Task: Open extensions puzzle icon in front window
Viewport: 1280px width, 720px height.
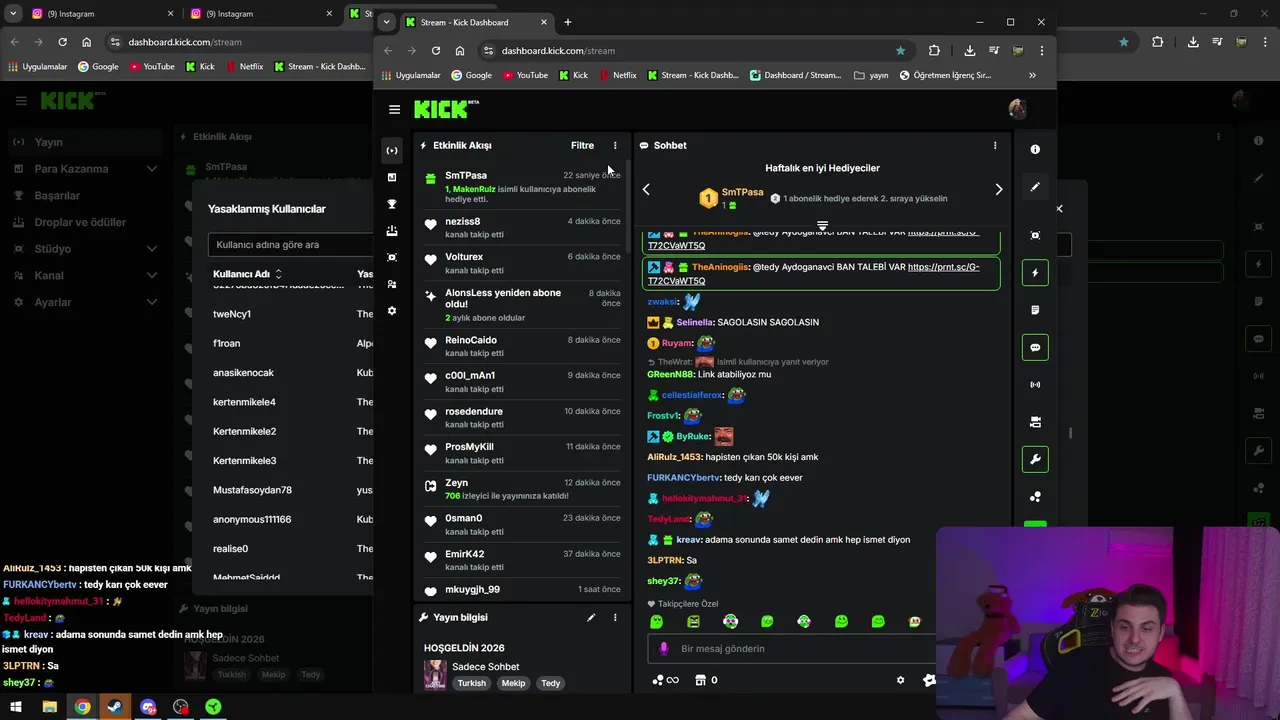Action: point(934,51)
